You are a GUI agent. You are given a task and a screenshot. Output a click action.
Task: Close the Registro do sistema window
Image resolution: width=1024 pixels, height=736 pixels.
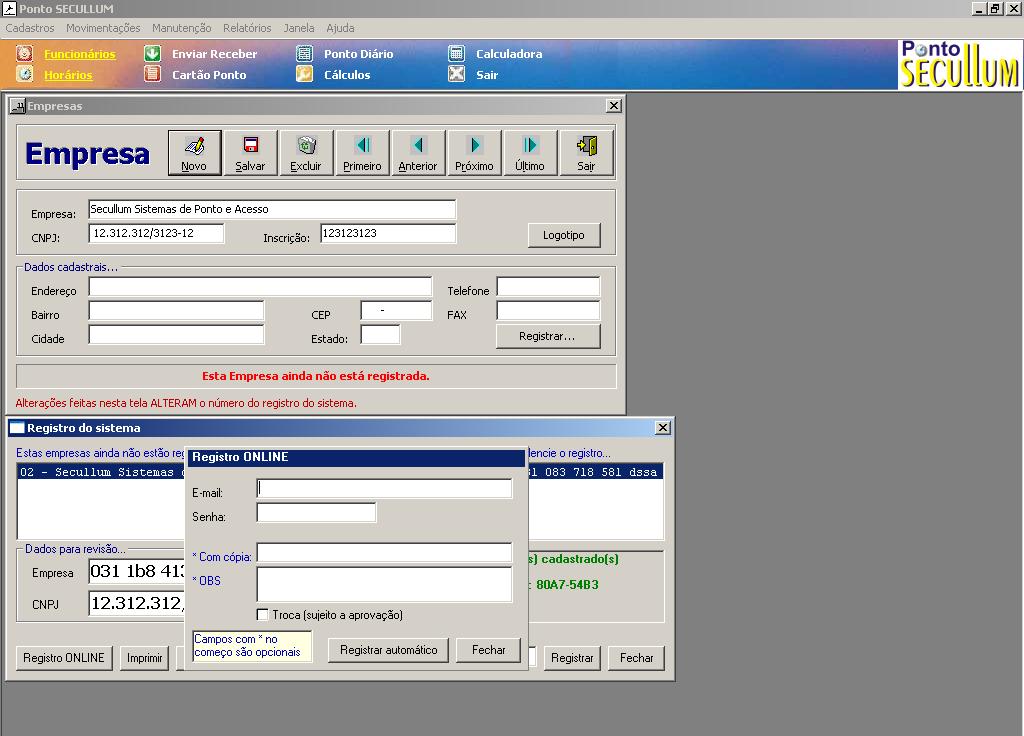(663, 428)
